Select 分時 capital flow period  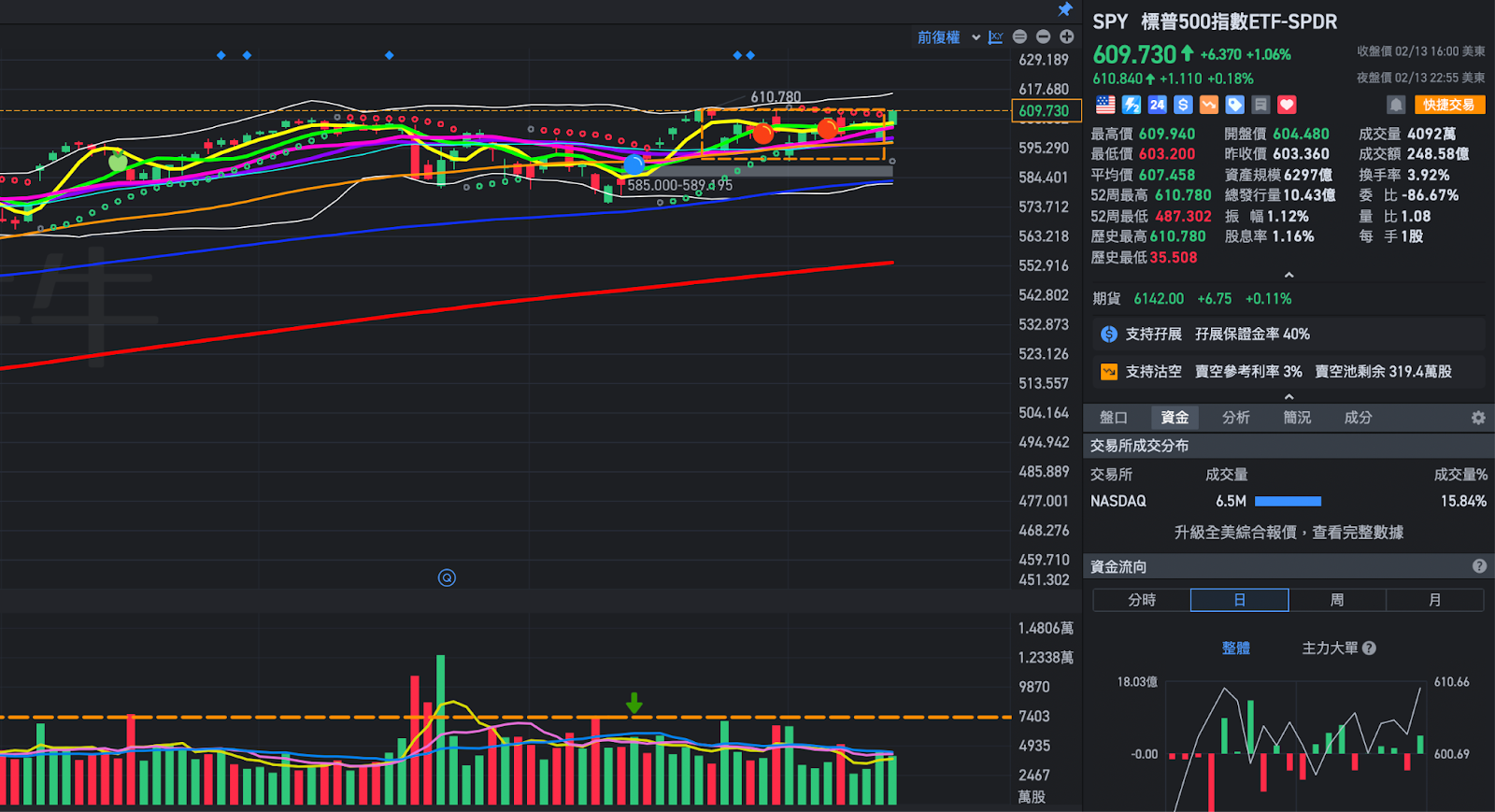point(1142,600)
